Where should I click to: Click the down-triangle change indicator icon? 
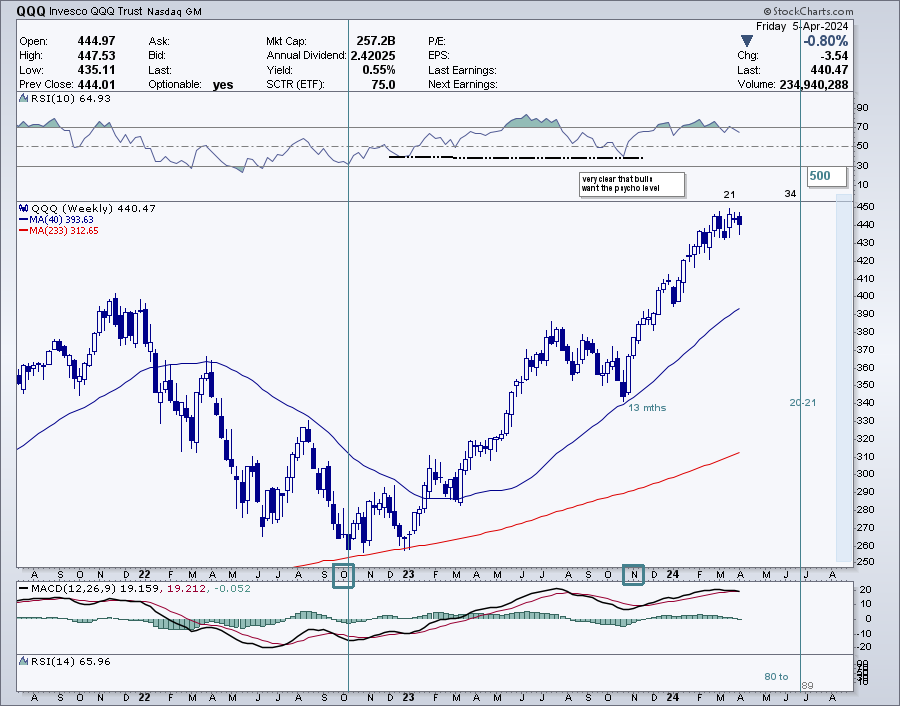click(x=746, y=41)
